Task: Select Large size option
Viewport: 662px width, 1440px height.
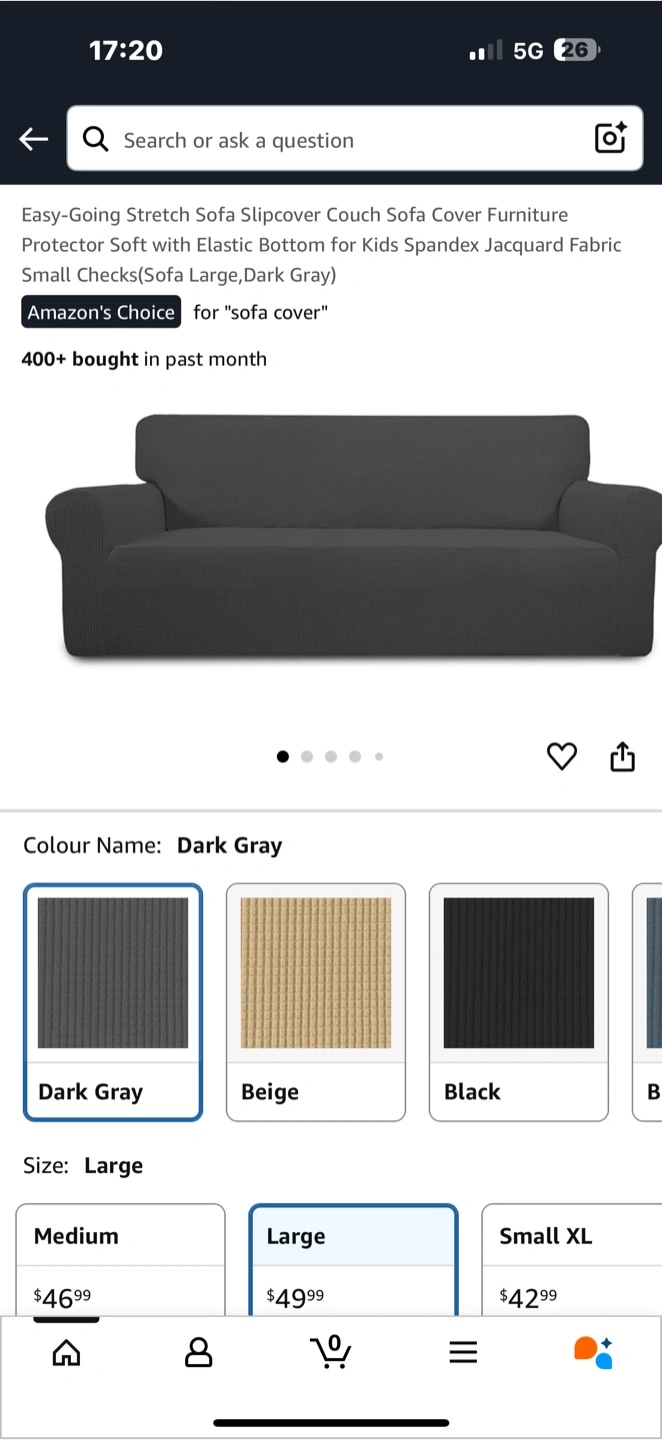Action: coord(354,1260)
